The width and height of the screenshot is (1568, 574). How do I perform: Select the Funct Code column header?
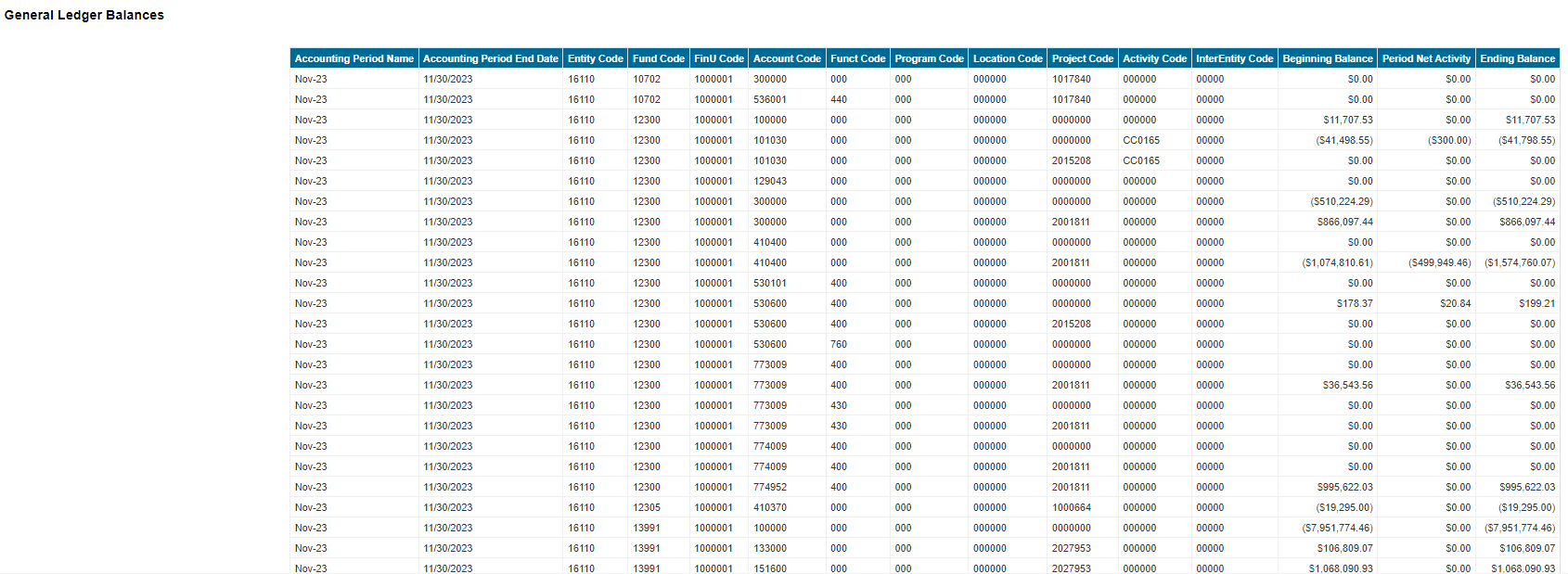coord(857,58)
